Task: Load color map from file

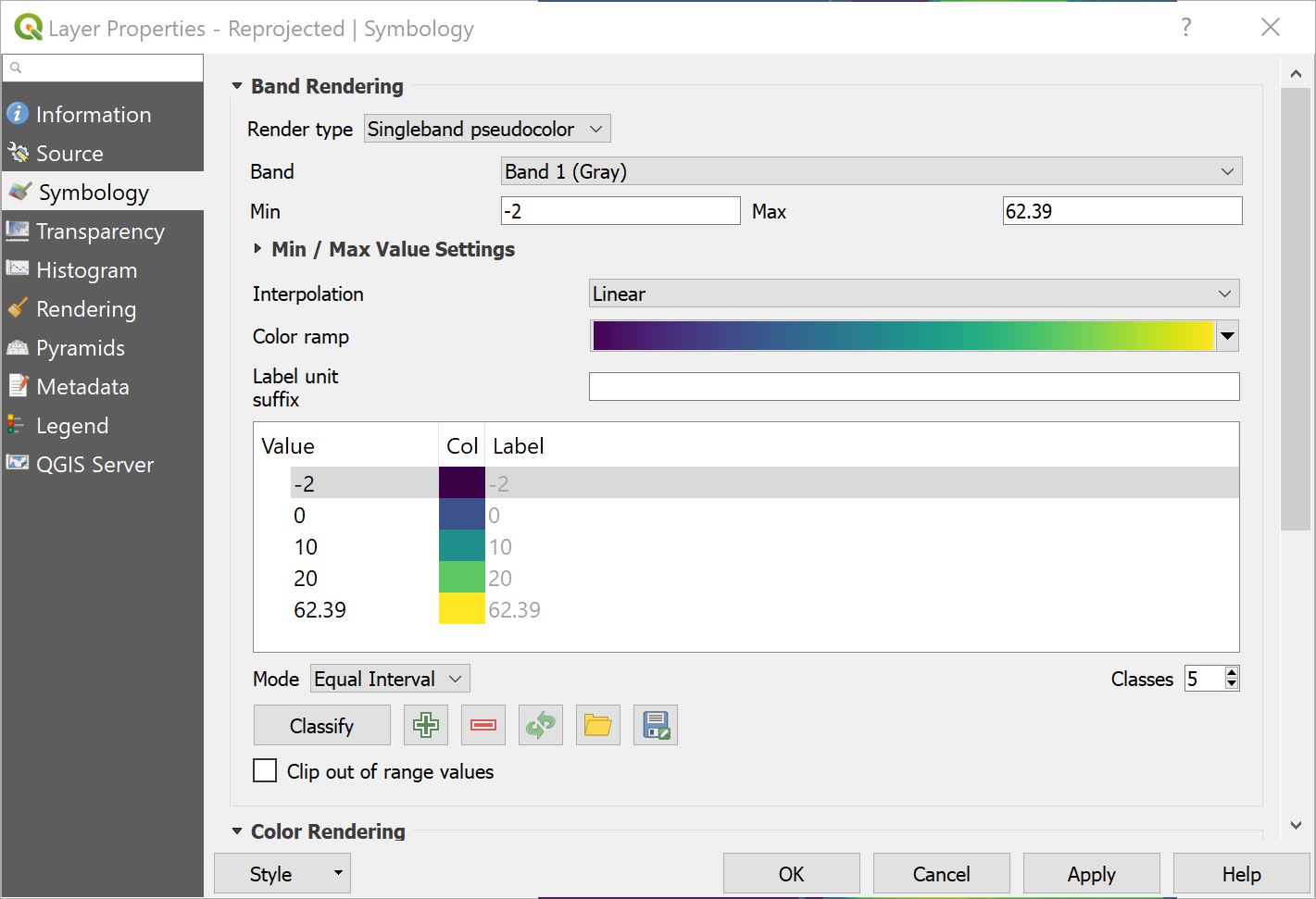Action: pyautogui.click(x=597, y=725)
